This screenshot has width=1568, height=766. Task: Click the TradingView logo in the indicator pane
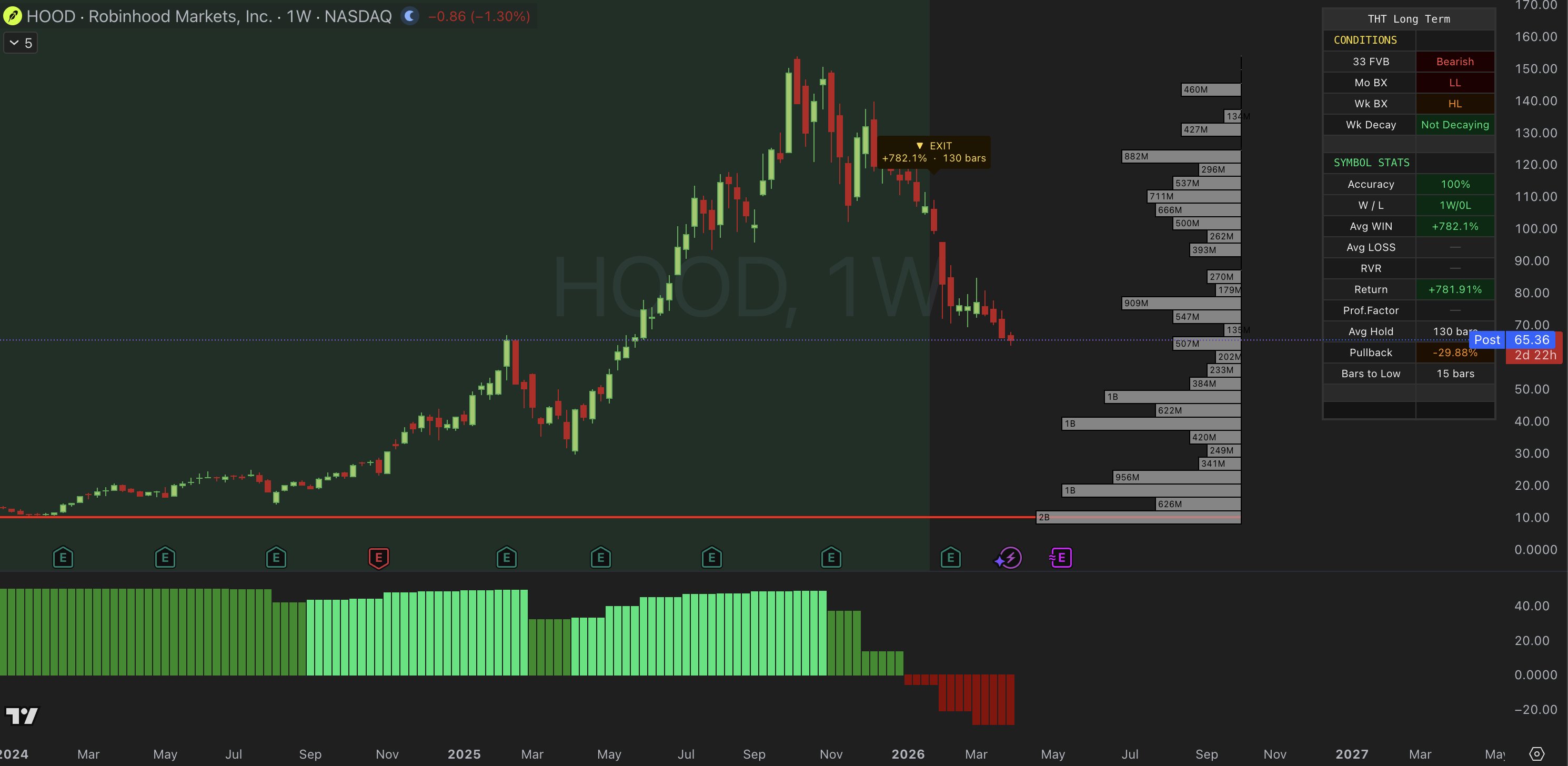[x=22, y=715]
